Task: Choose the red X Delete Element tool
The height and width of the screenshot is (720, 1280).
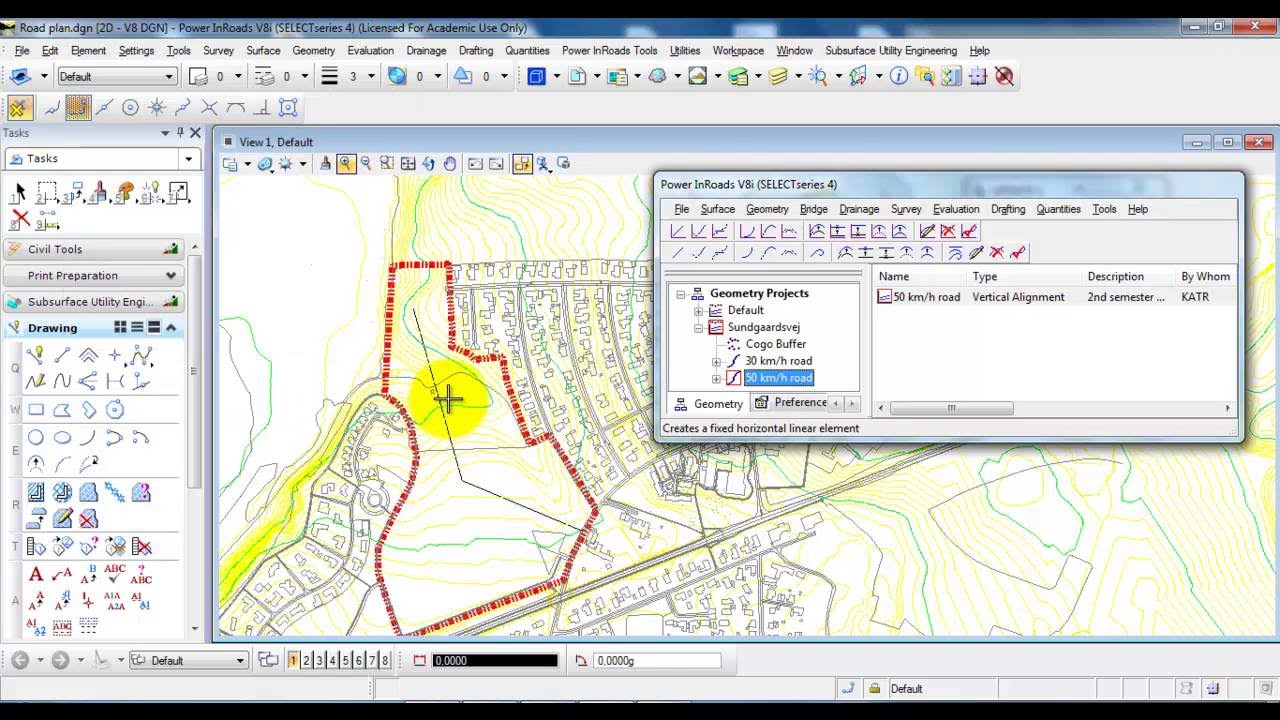Action: (x=20, y=220)
